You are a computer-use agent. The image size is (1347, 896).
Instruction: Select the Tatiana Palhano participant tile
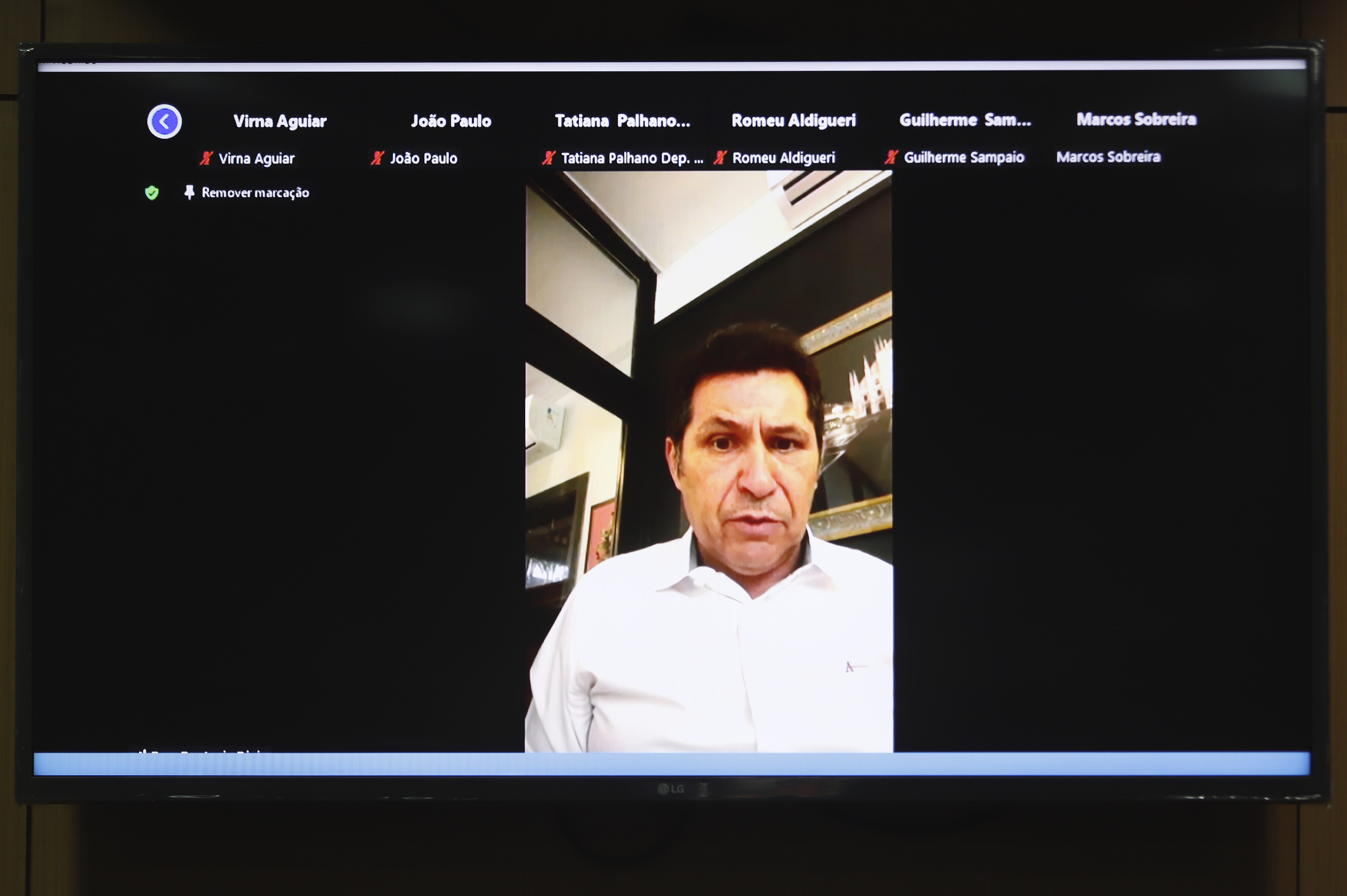coord(622,120)
